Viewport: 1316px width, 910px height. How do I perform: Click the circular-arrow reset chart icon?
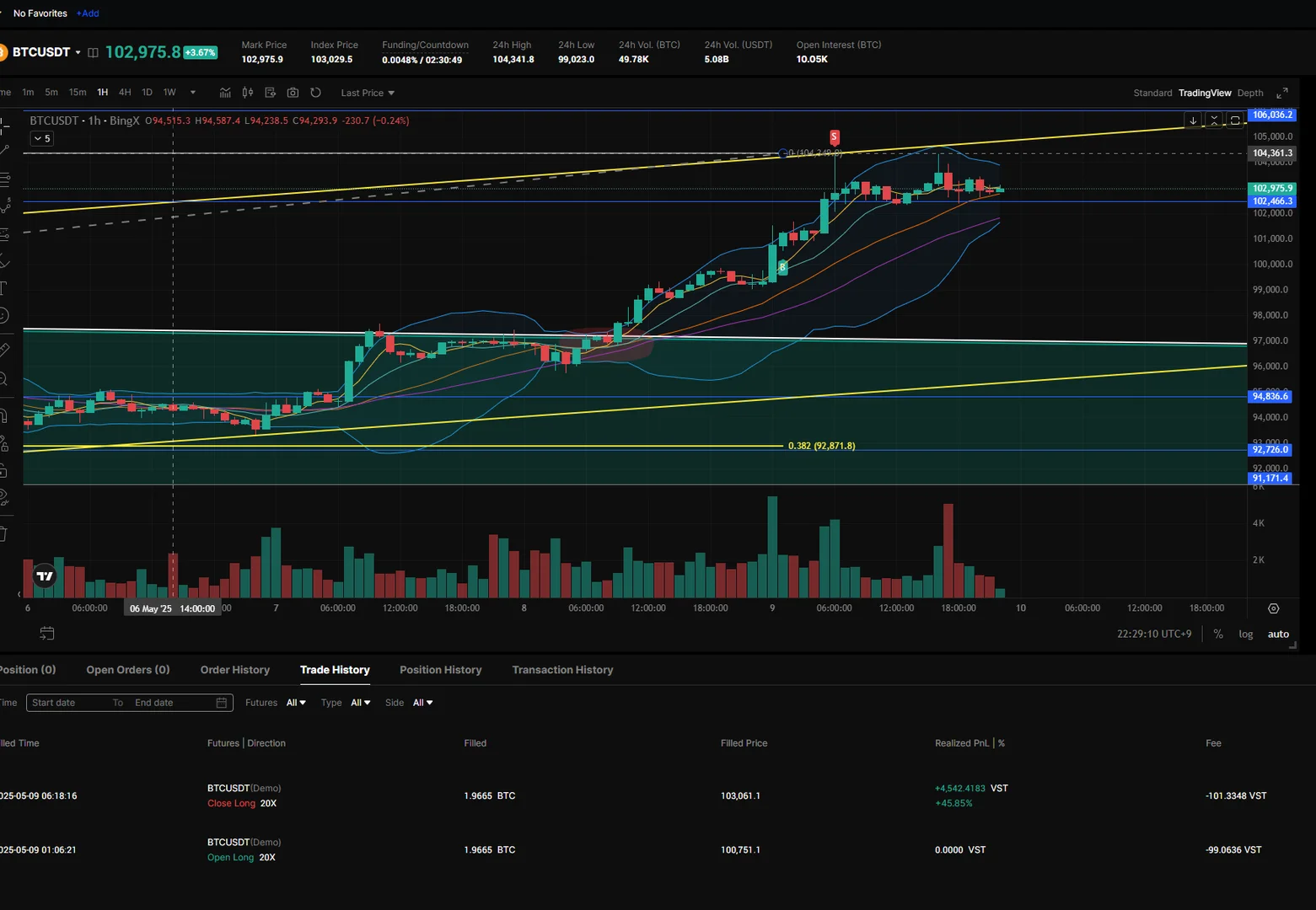click(x=315, y=93)
